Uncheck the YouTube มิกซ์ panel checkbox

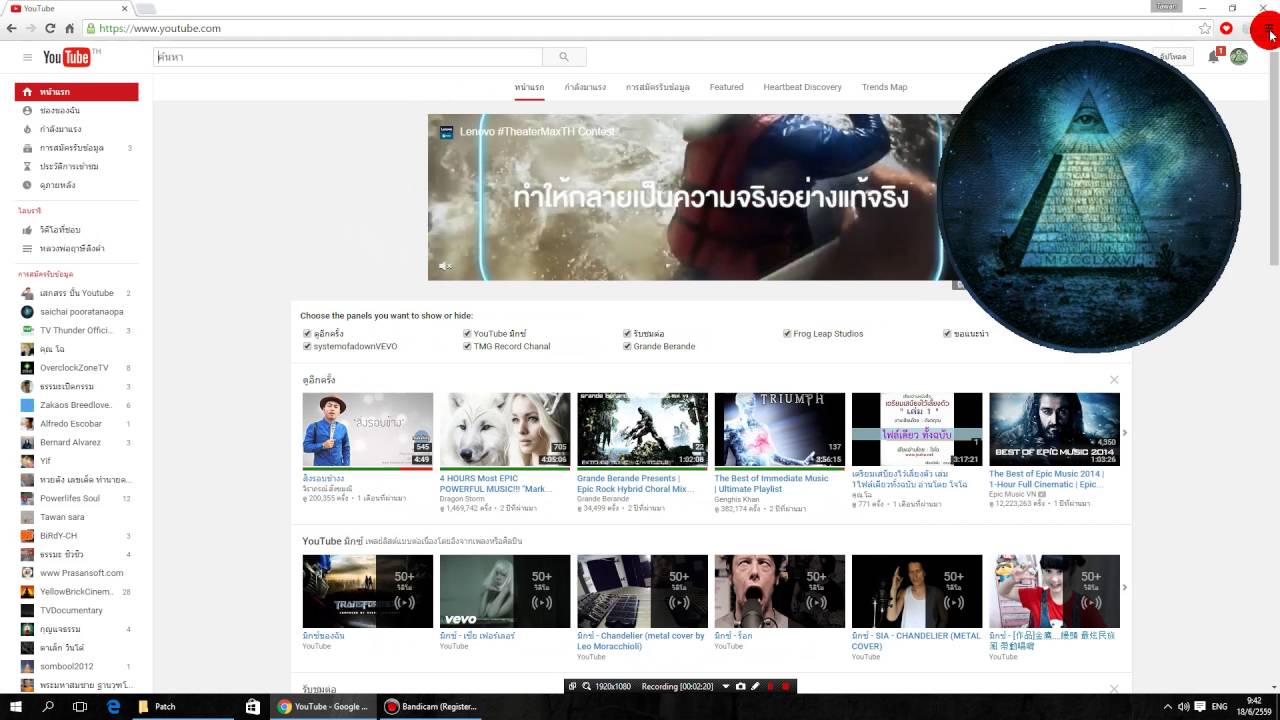coord(467,334)
